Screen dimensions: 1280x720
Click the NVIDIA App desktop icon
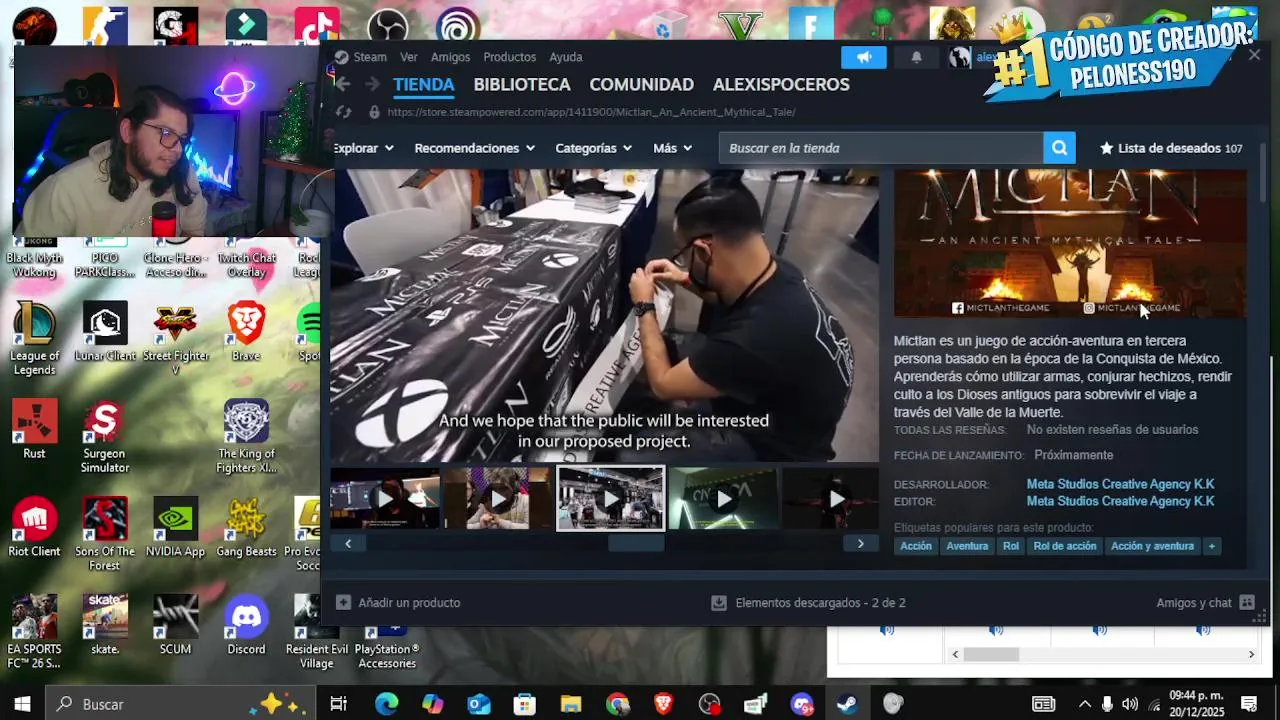175,528
